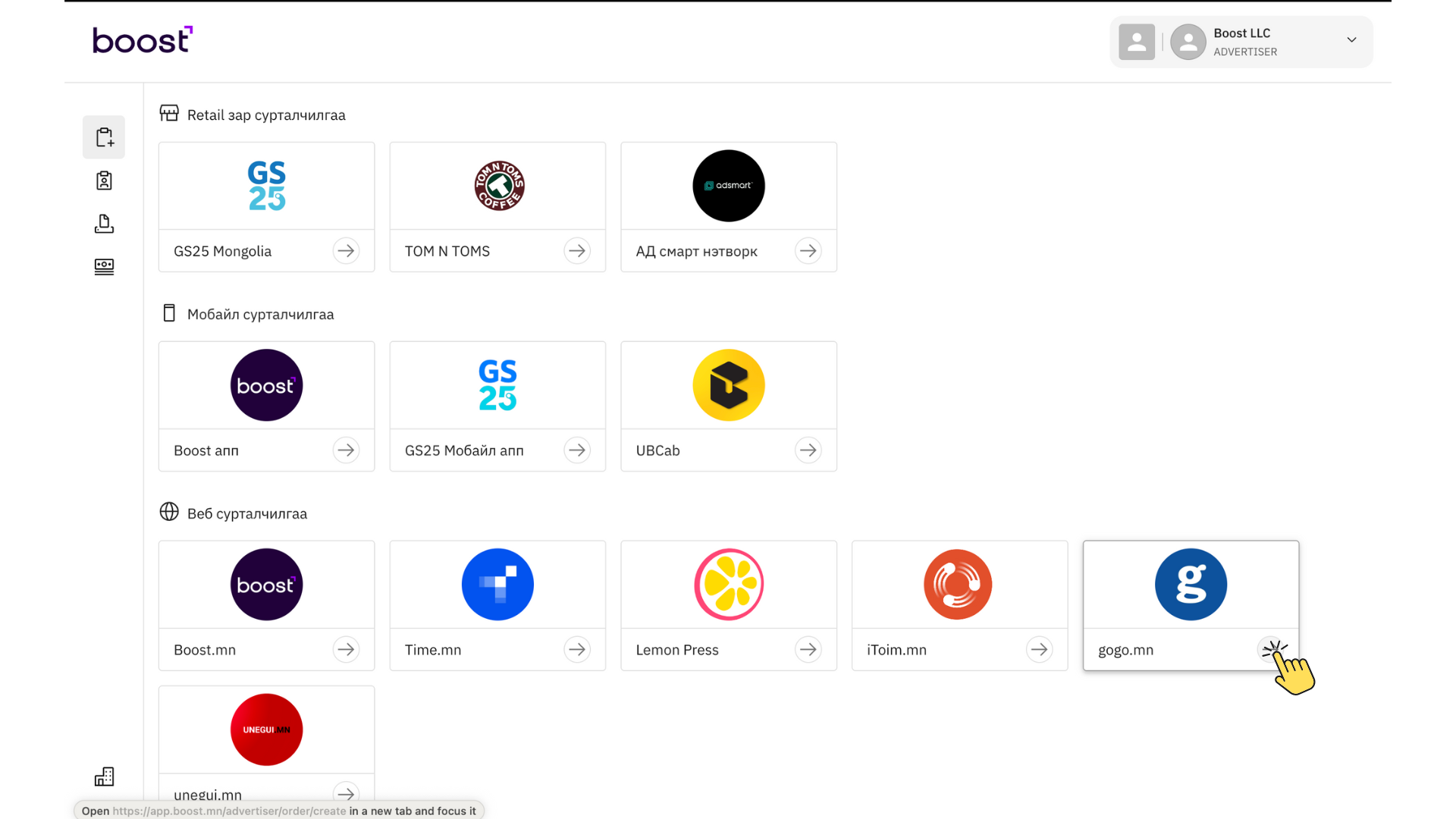Click the Lemon Press arrow button

(x=808, y=650)
